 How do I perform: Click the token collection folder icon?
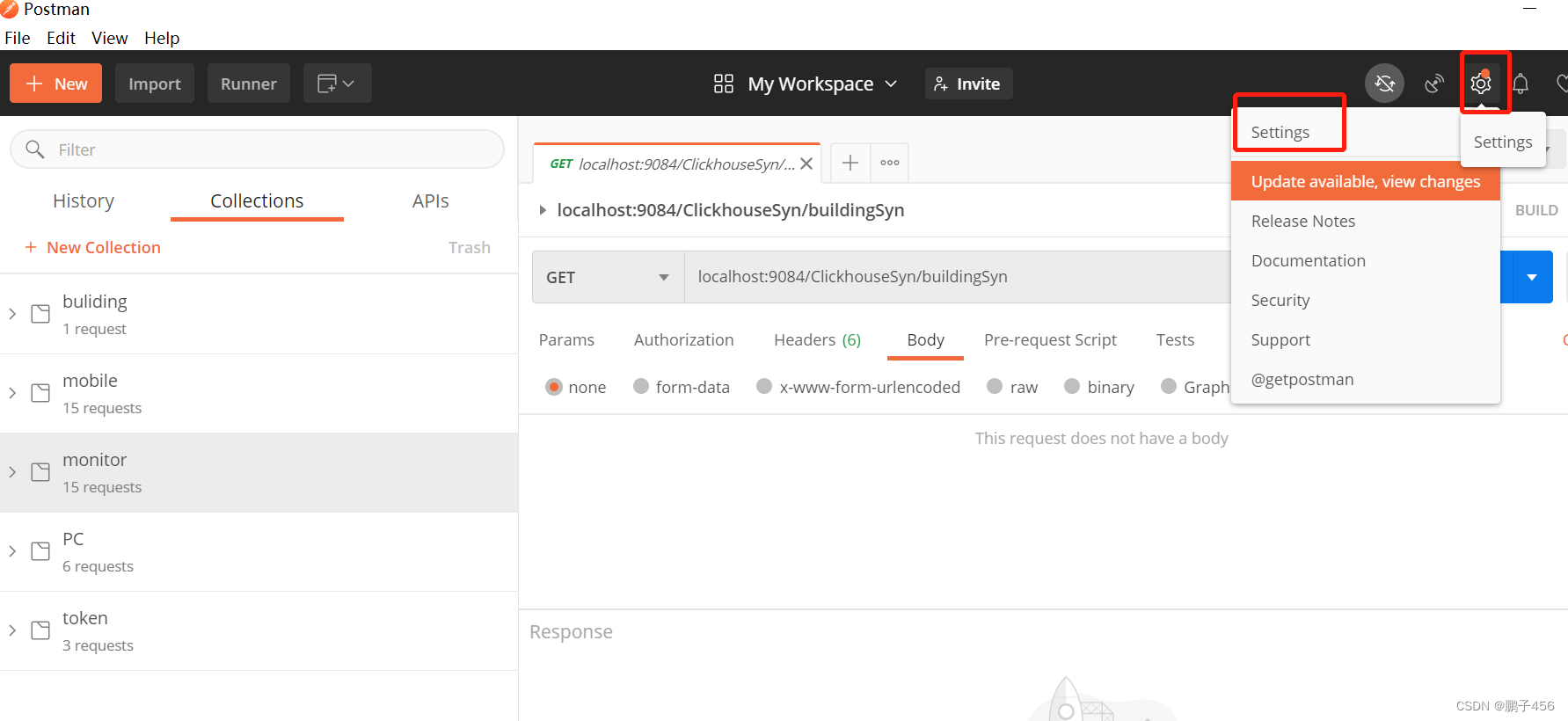point(40,630)
